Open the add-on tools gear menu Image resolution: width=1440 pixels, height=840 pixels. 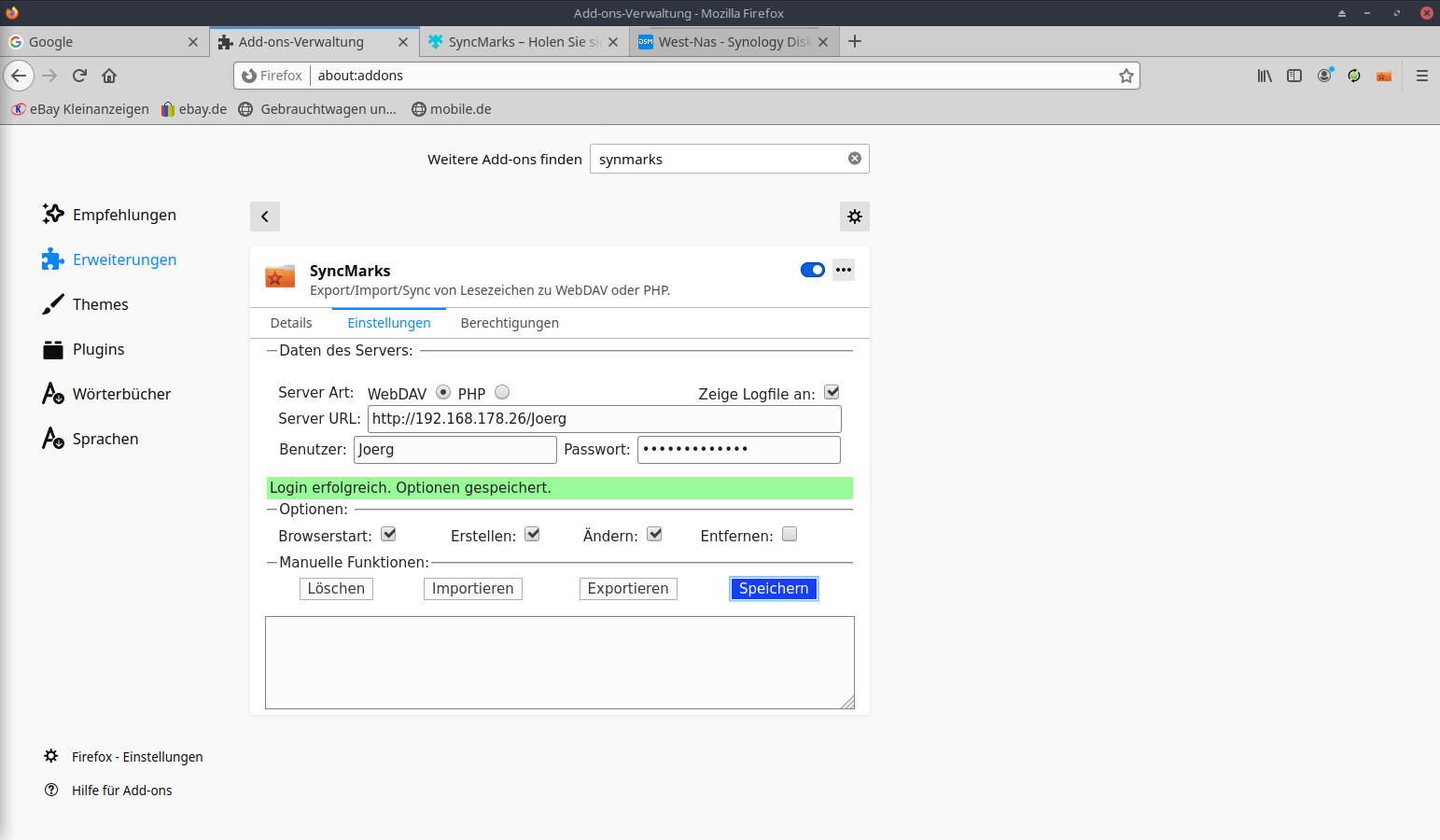(855, 217)
